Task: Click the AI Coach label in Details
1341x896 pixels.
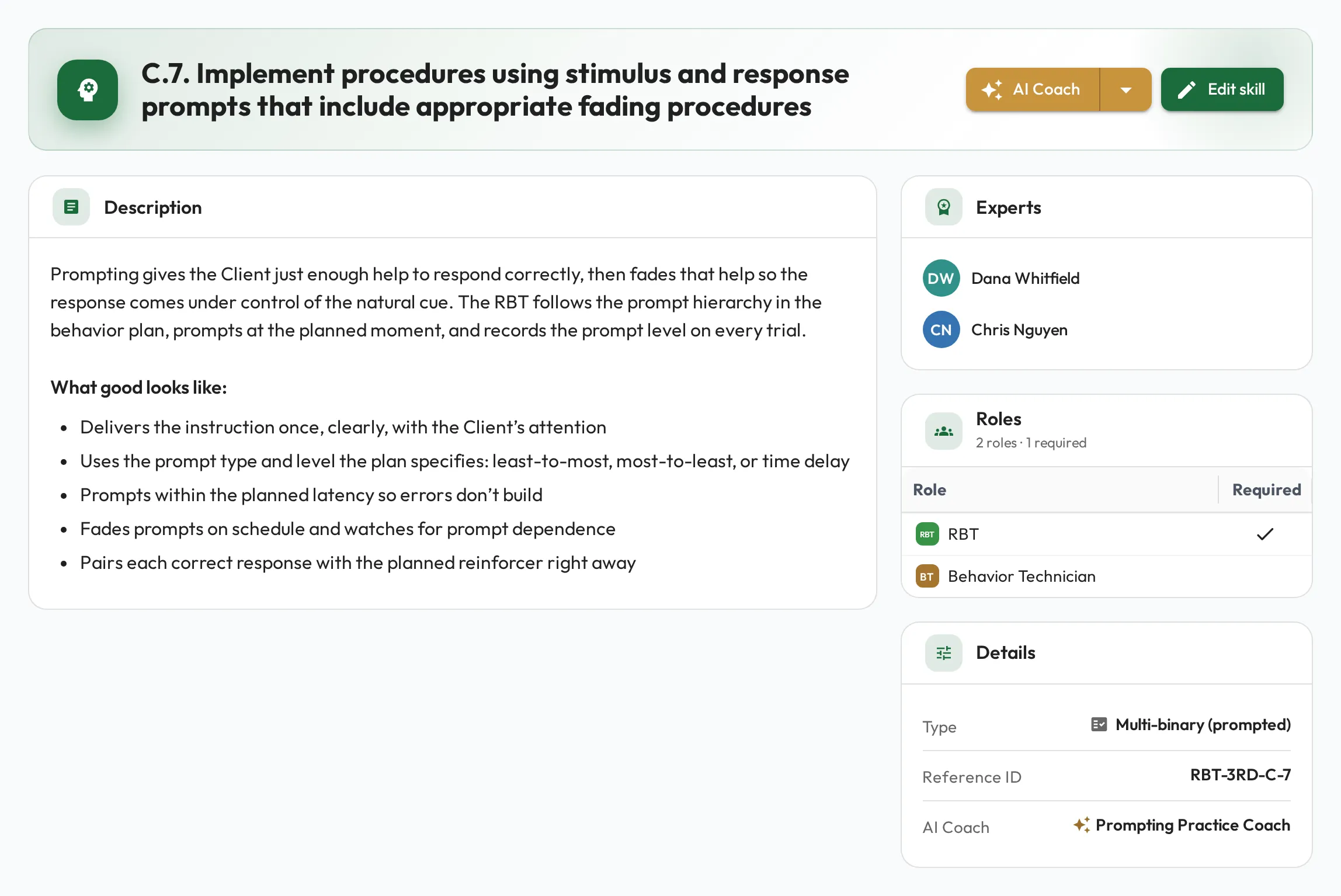Action: [956, 827]
